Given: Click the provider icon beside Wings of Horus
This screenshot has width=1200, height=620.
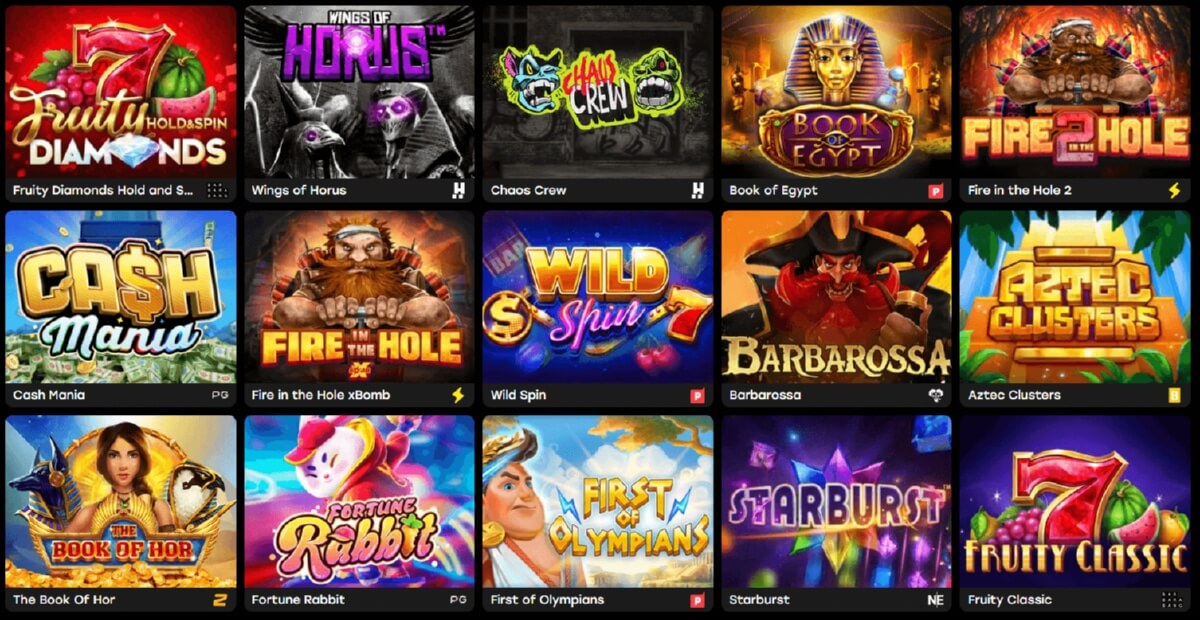Looking at the screenshot, I should coord(458,190).
